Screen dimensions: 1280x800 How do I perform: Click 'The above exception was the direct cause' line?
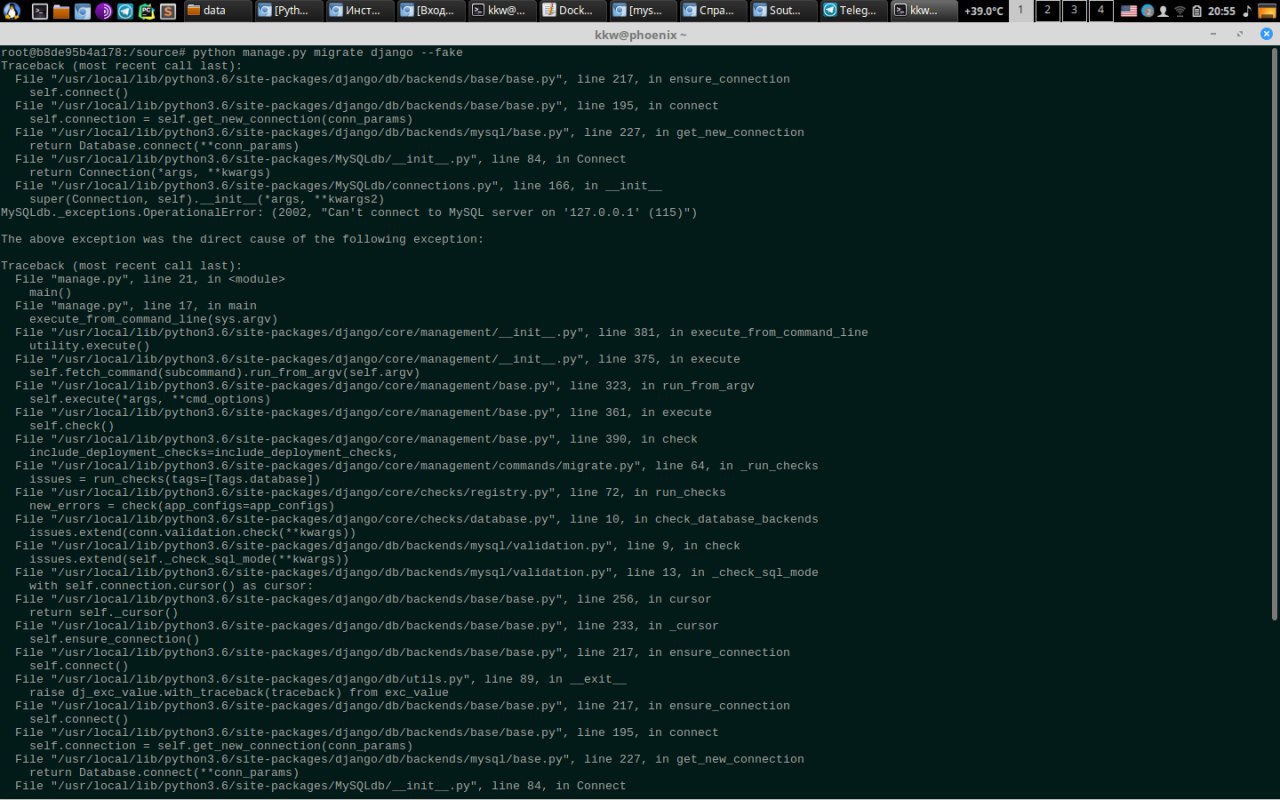point(242,239)
